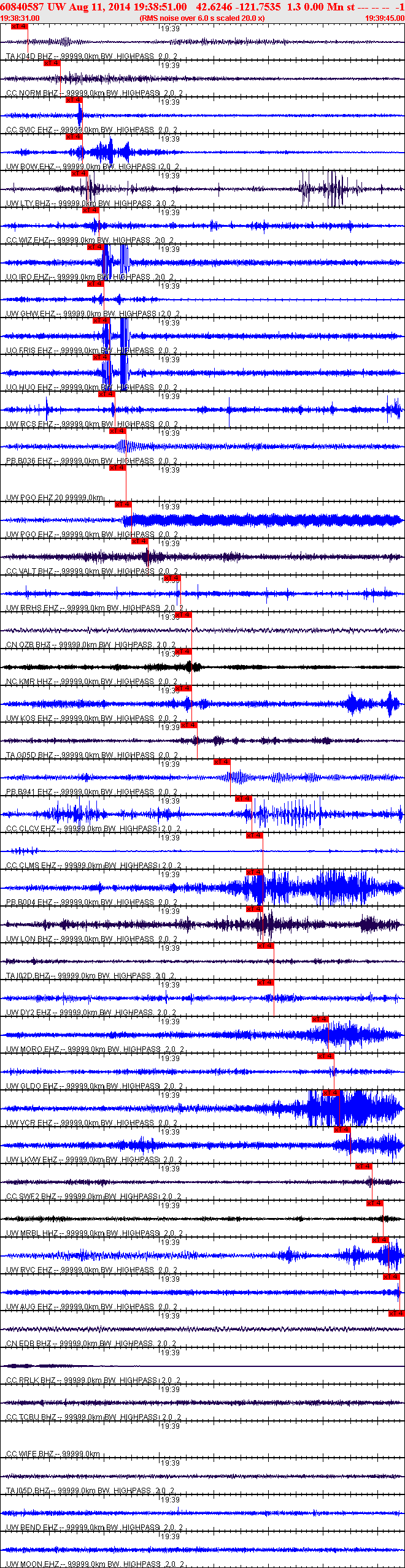Click the CC WIFE BHZ station label

tap(53, 1454)
